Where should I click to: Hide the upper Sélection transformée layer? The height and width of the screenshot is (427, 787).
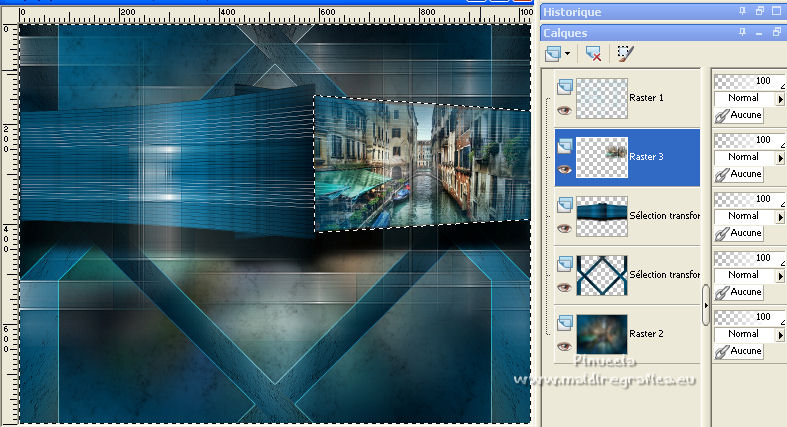(564, 228)
